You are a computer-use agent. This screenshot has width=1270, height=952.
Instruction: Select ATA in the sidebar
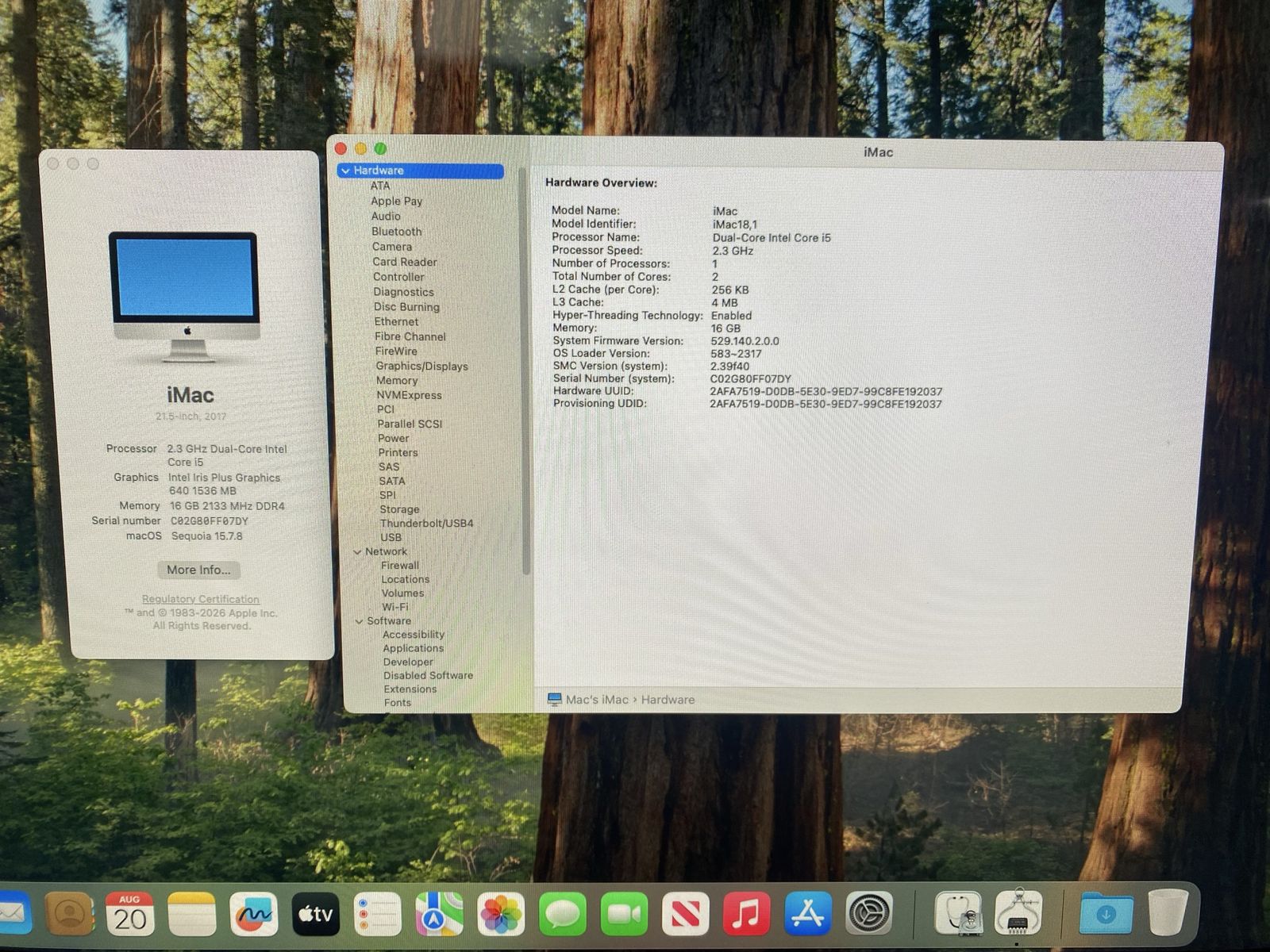pos(380,186)
